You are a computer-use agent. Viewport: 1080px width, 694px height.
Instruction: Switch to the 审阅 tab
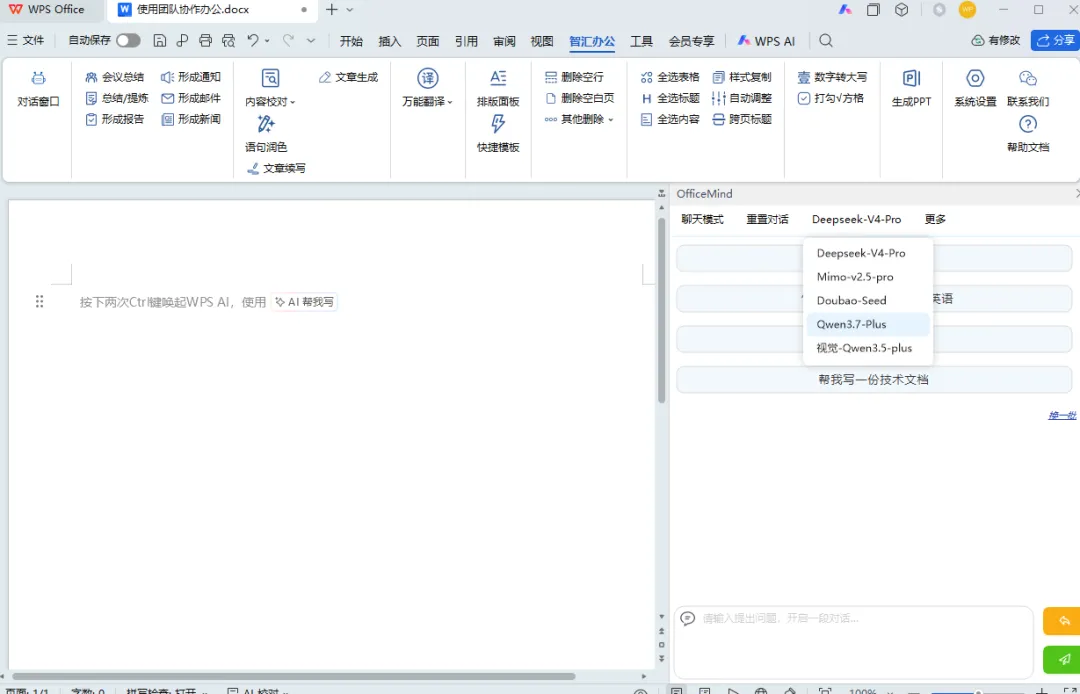click(504, 41)
